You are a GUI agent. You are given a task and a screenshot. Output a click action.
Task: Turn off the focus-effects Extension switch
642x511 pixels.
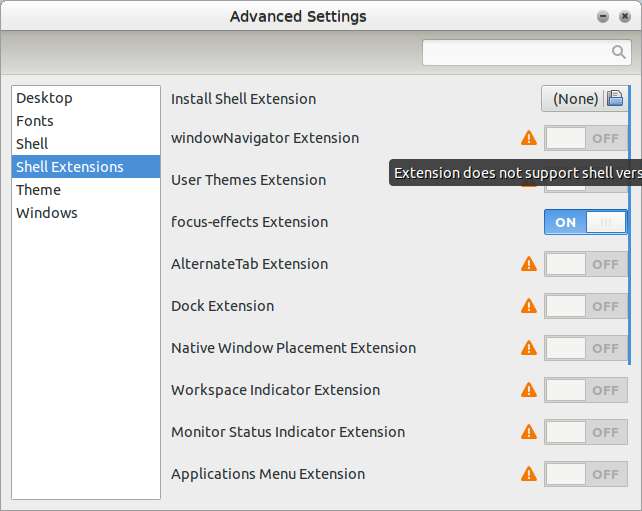[585, 222]
